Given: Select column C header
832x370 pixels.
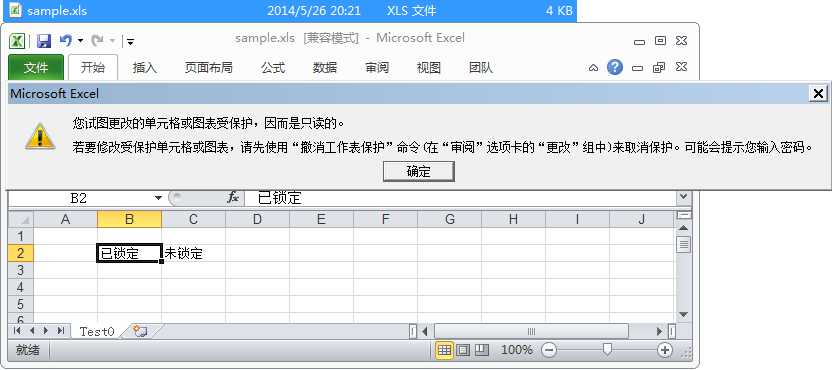Looking at the screenshot, I should (x=193, y=219).
